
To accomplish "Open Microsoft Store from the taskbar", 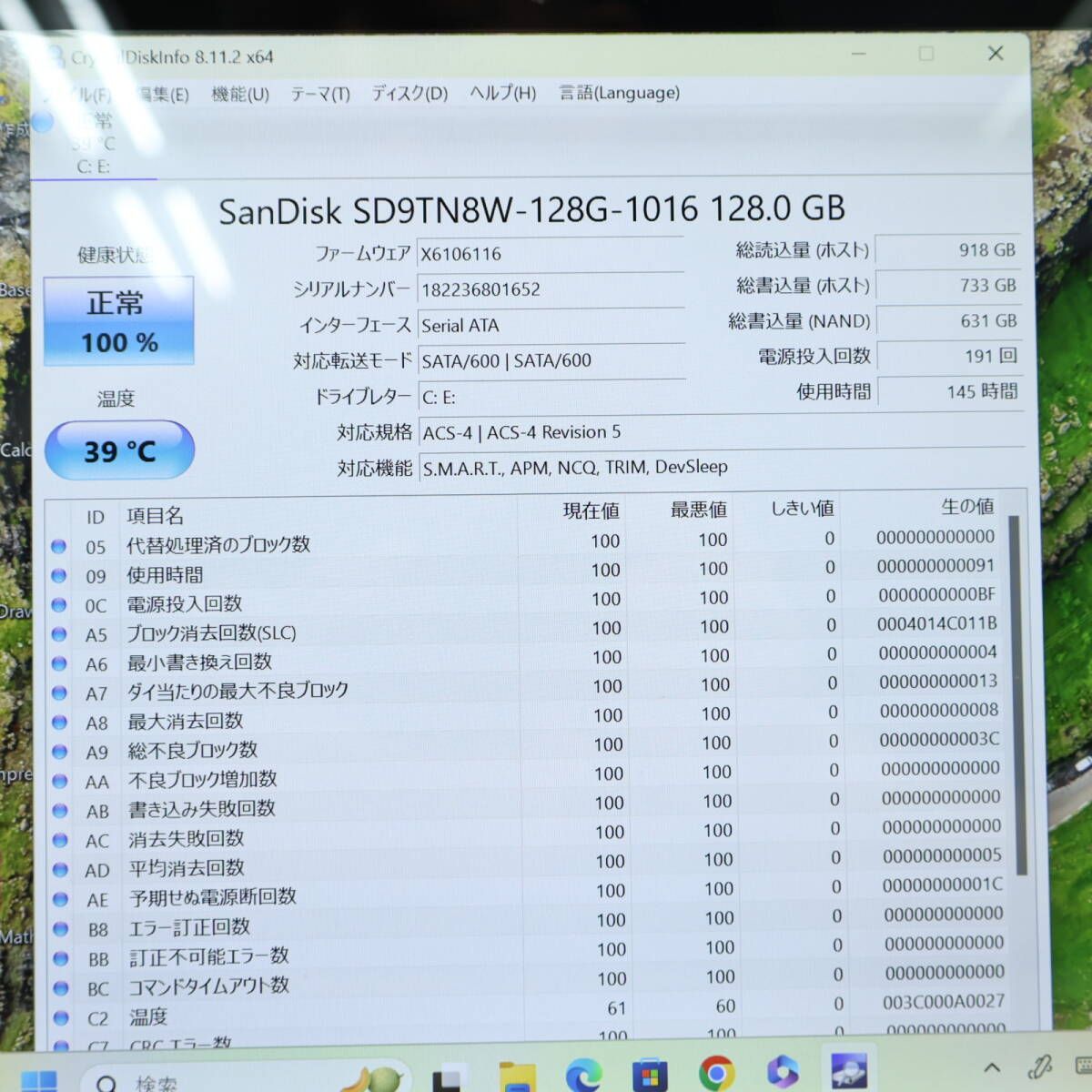I will pyautogui.click(x=650, y=1075).
